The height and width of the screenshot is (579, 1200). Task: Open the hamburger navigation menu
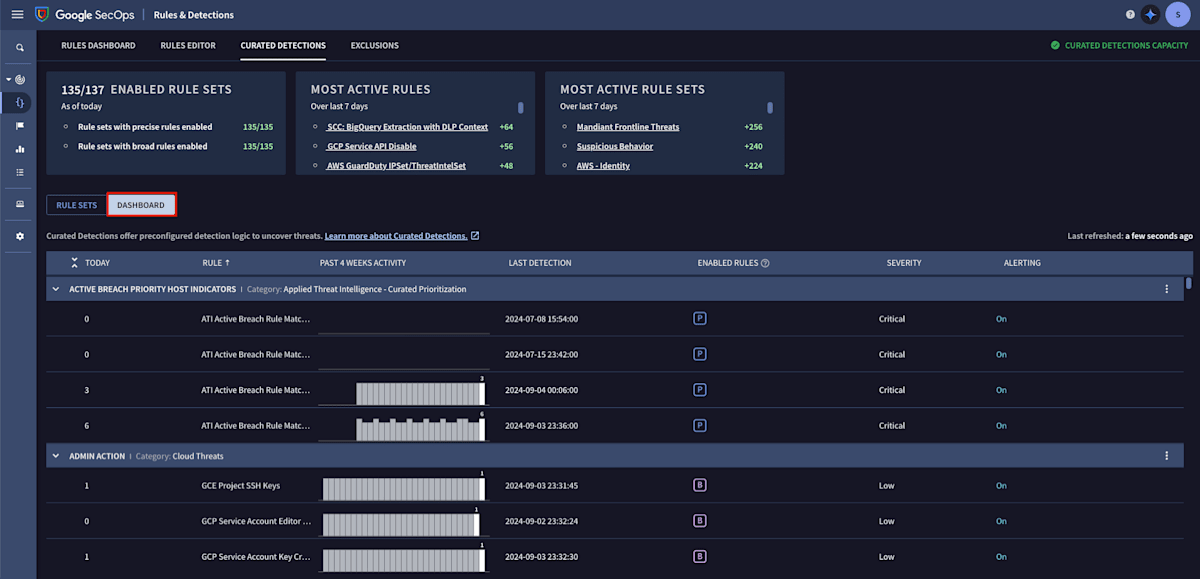coord(17,15)
